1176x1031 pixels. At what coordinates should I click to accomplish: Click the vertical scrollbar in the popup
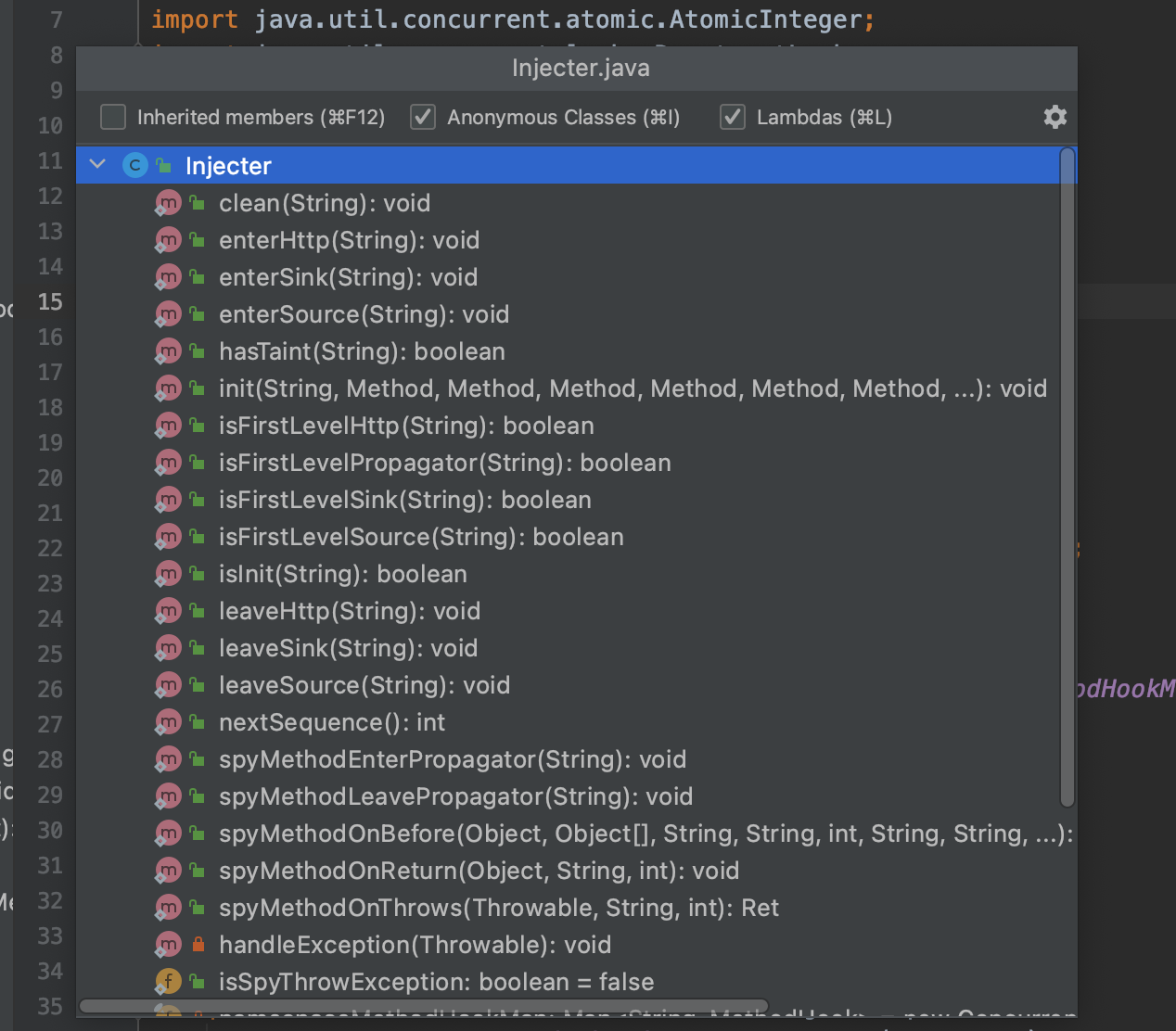1067,477
